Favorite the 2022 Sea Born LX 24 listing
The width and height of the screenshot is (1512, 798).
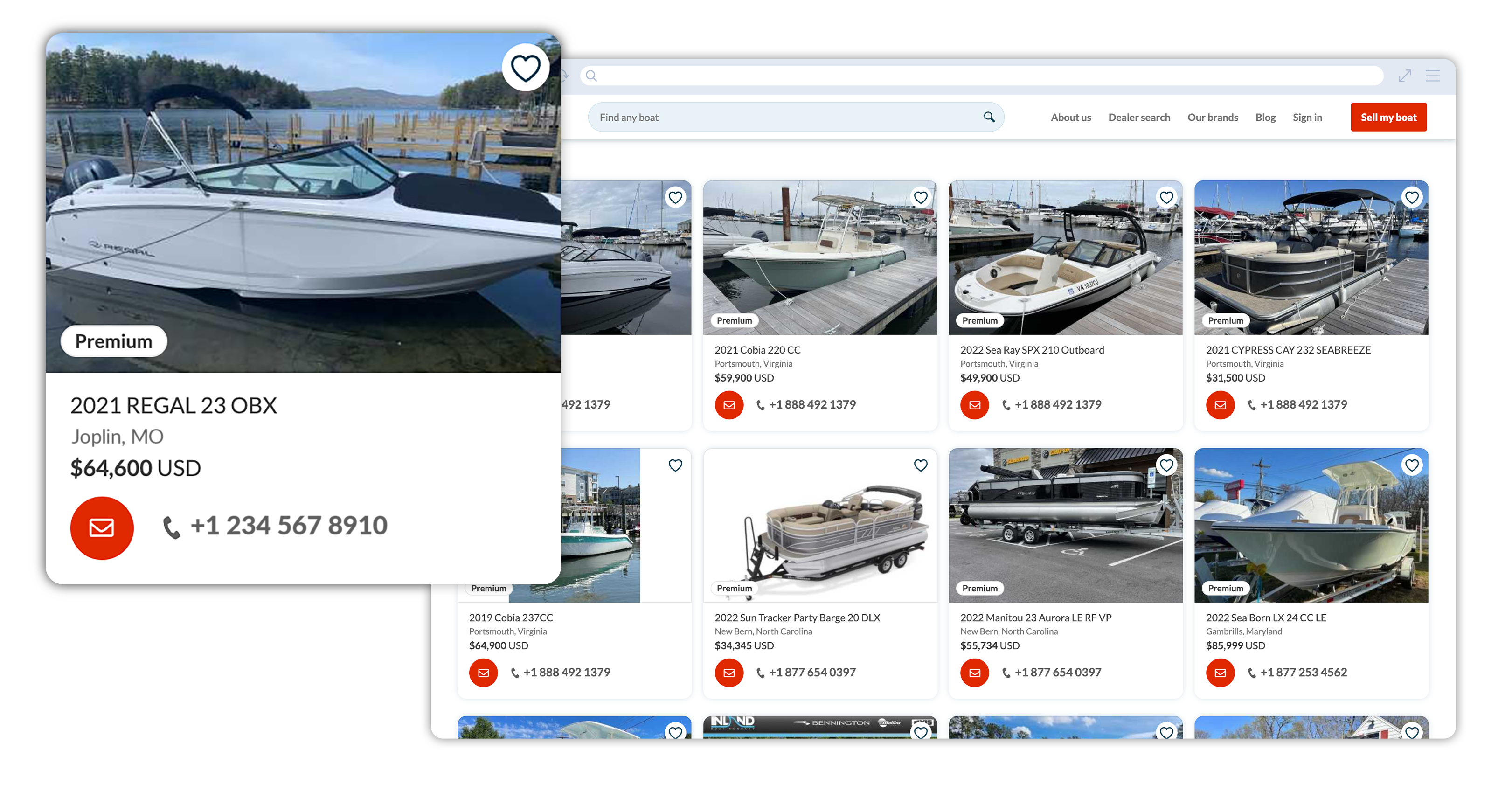[x=1412, y=465]
